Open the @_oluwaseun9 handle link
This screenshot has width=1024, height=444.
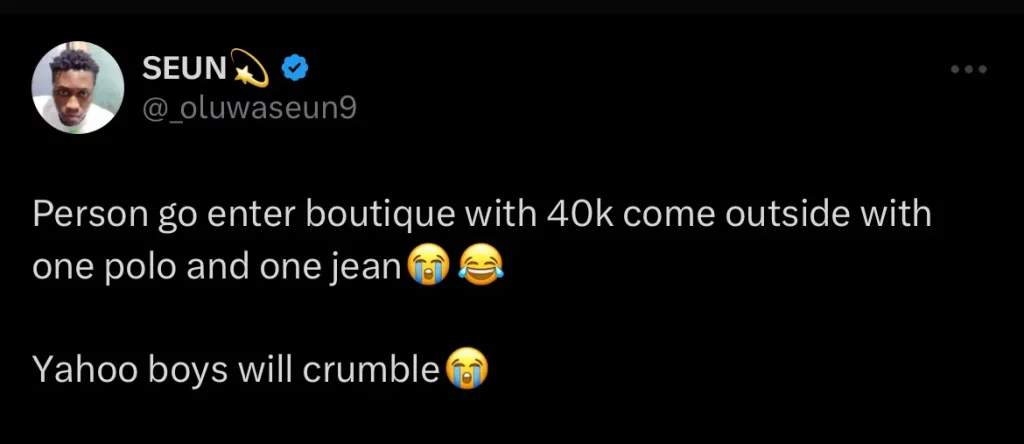point(249,106)
